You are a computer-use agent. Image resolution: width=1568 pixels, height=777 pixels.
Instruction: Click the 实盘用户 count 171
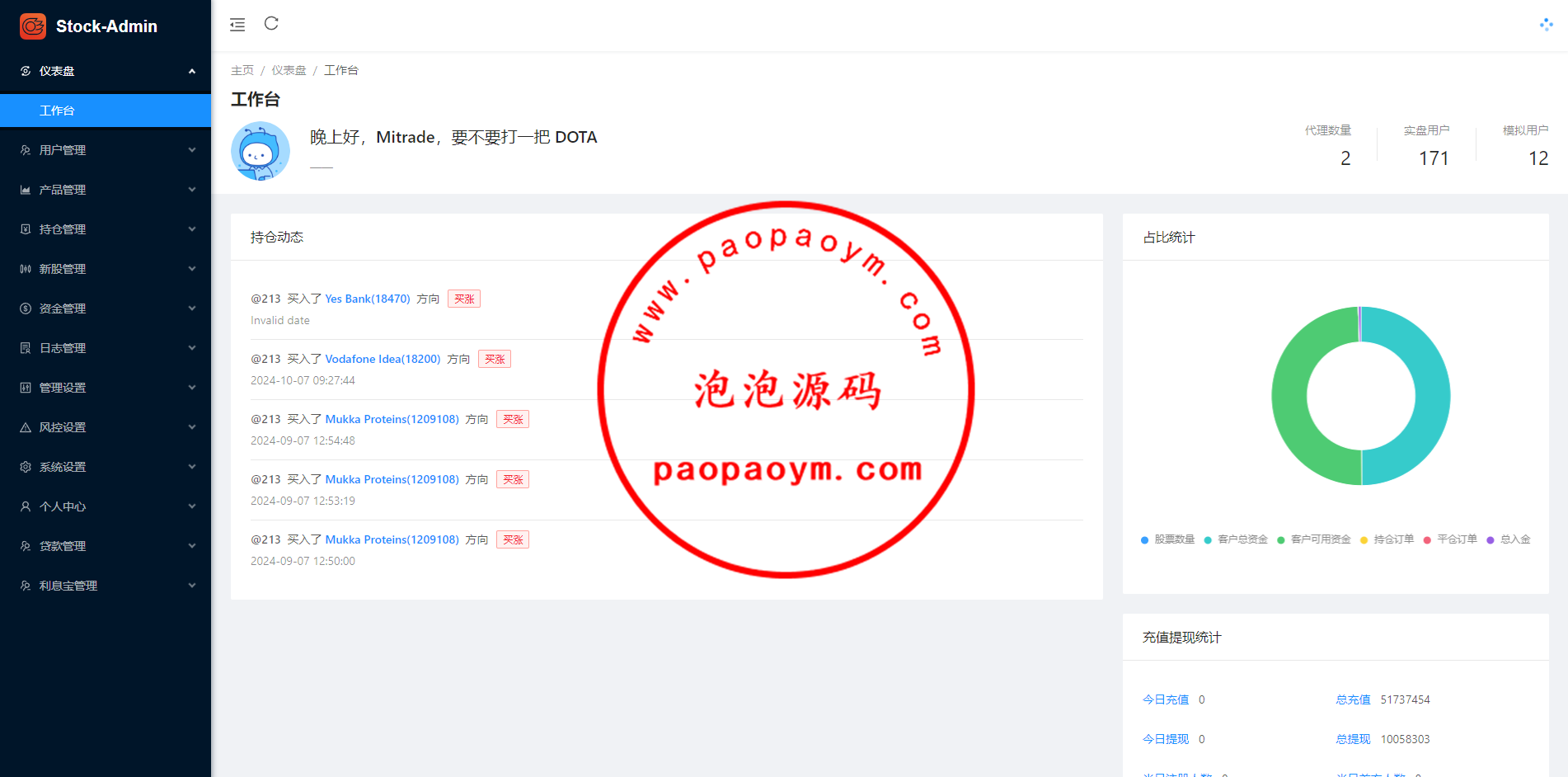[1434, 158]
